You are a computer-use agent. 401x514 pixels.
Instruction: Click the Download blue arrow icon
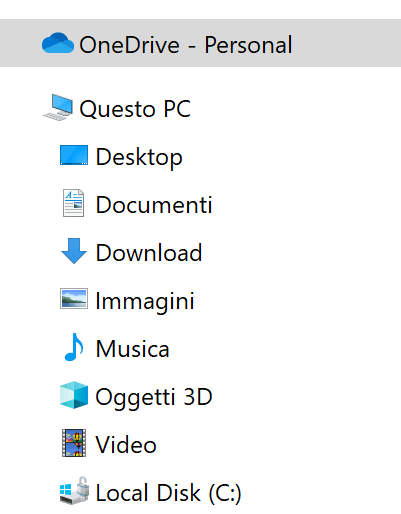click(x=74, y=251)
